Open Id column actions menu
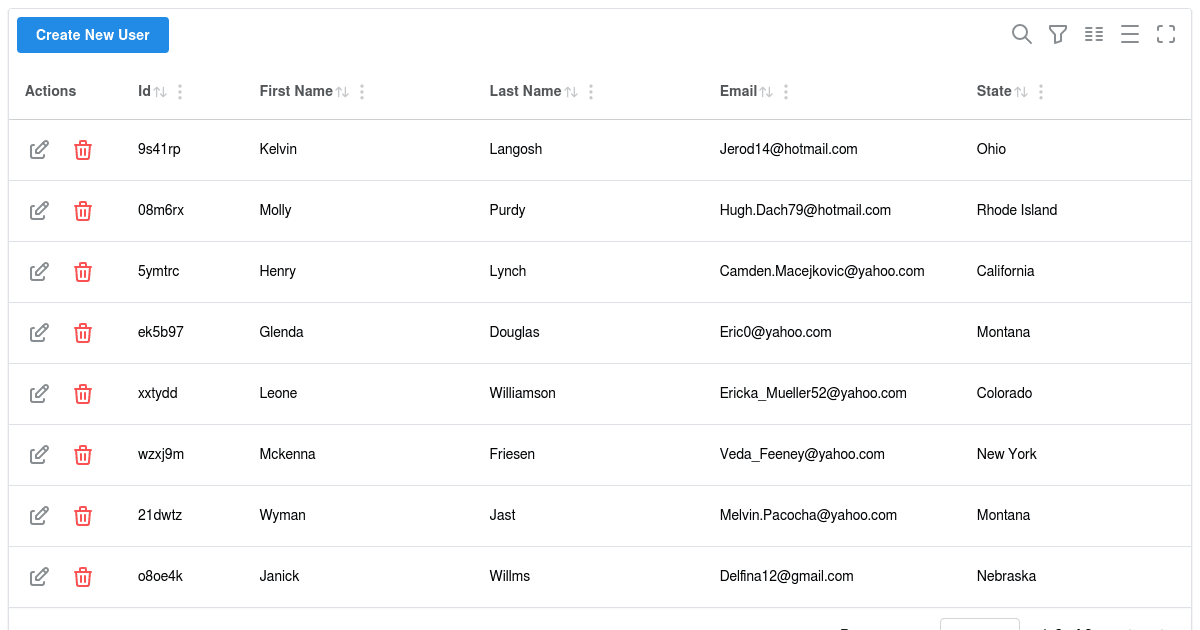The width and height of the screenshot is (1200, 630). pyautogui.click(x=180, y=92)
